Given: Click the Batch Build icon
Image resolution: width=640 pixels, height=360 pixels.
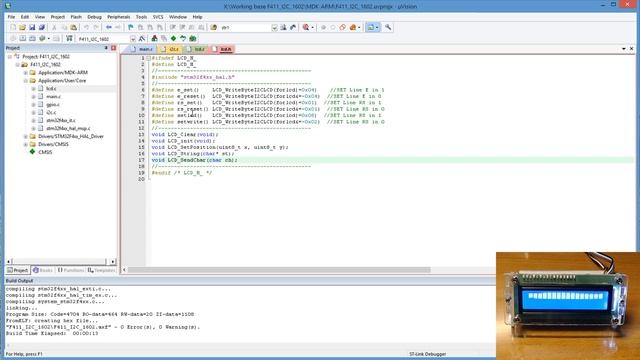Looking at the screenshot, I should tap(42, 38).
